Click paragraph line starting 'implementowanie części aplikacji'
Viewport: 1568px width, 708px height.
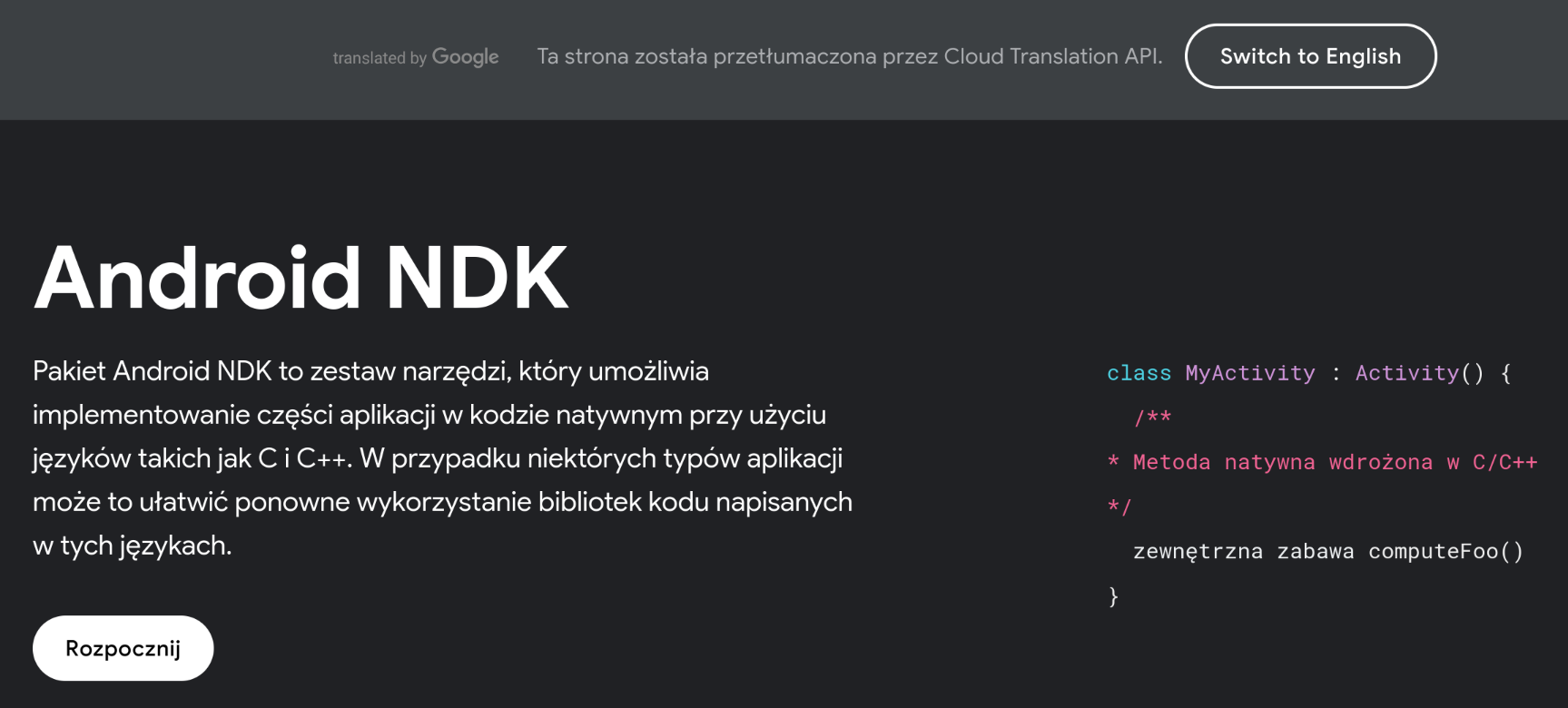click(429, 415)
